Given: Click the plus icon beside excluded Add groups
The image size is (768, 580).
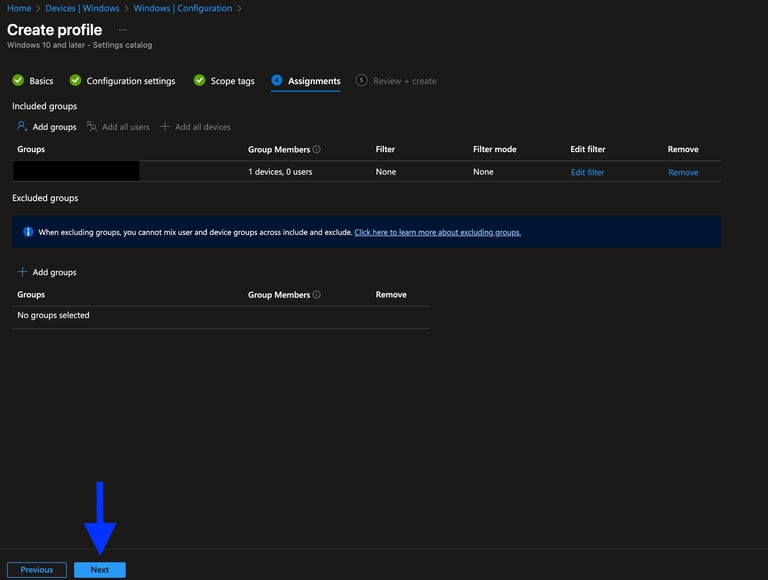Looking at the screenshot, I should tap(23, 272).
